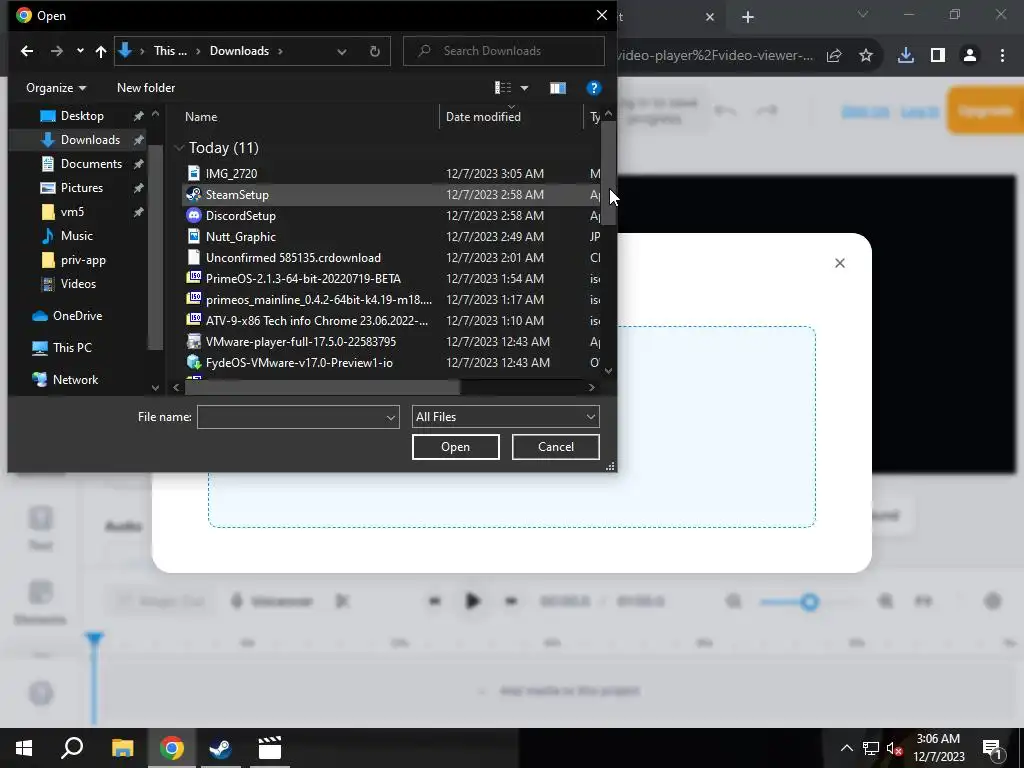Toggle Chrome side panel icon
Screen dimensions: 1024x768
pyautogui.click(x=938, y=56)
